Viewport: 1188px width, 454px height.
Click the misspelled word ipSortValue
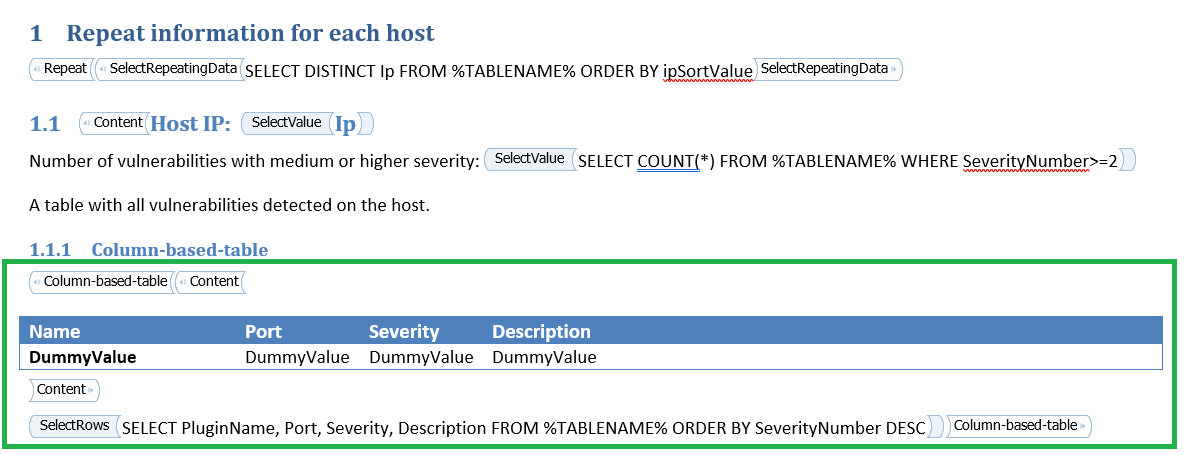(x=709, y=70)
